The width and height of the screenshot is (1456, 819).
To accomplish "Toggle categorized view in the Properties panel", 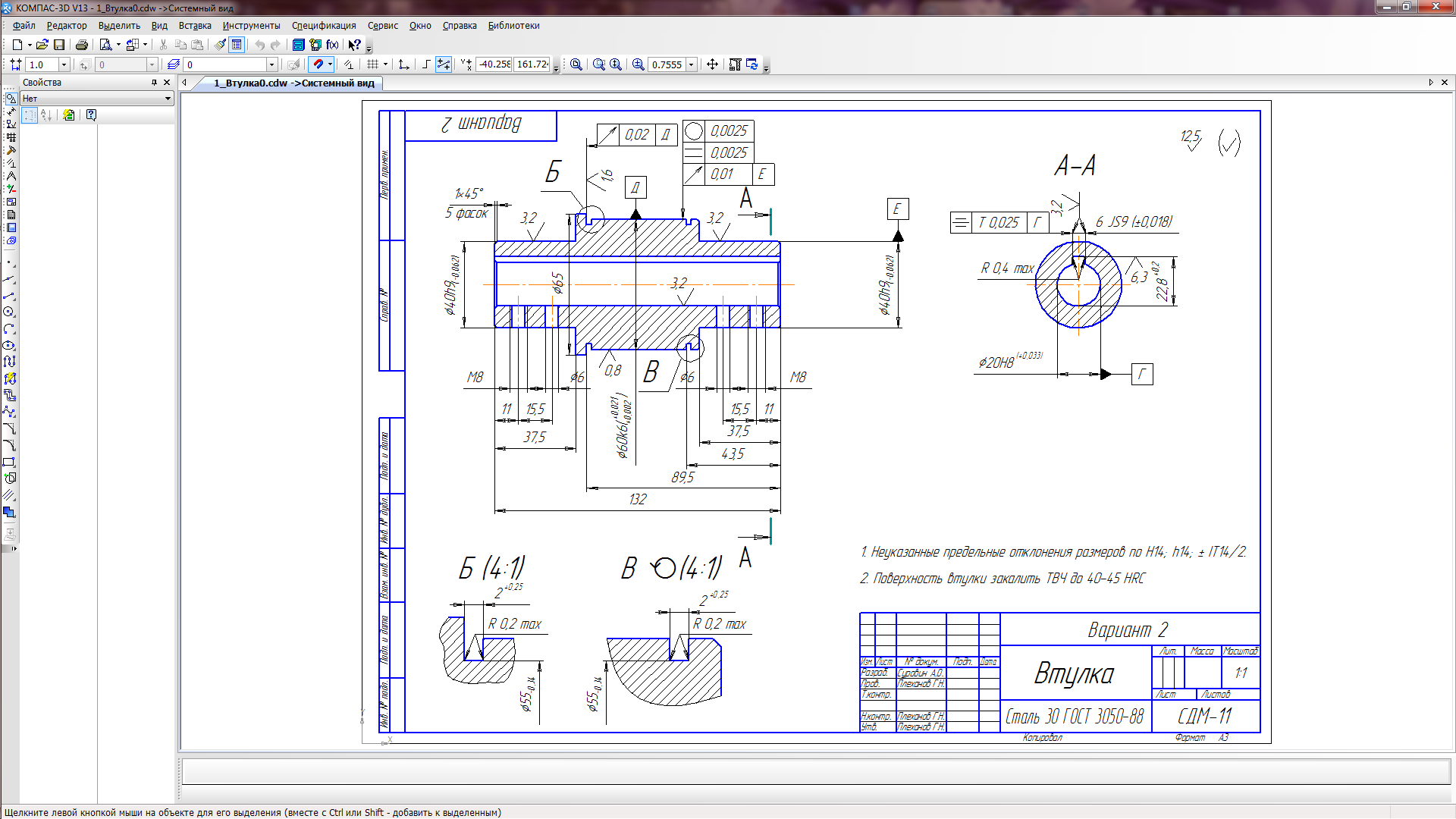I will [30, 115].
